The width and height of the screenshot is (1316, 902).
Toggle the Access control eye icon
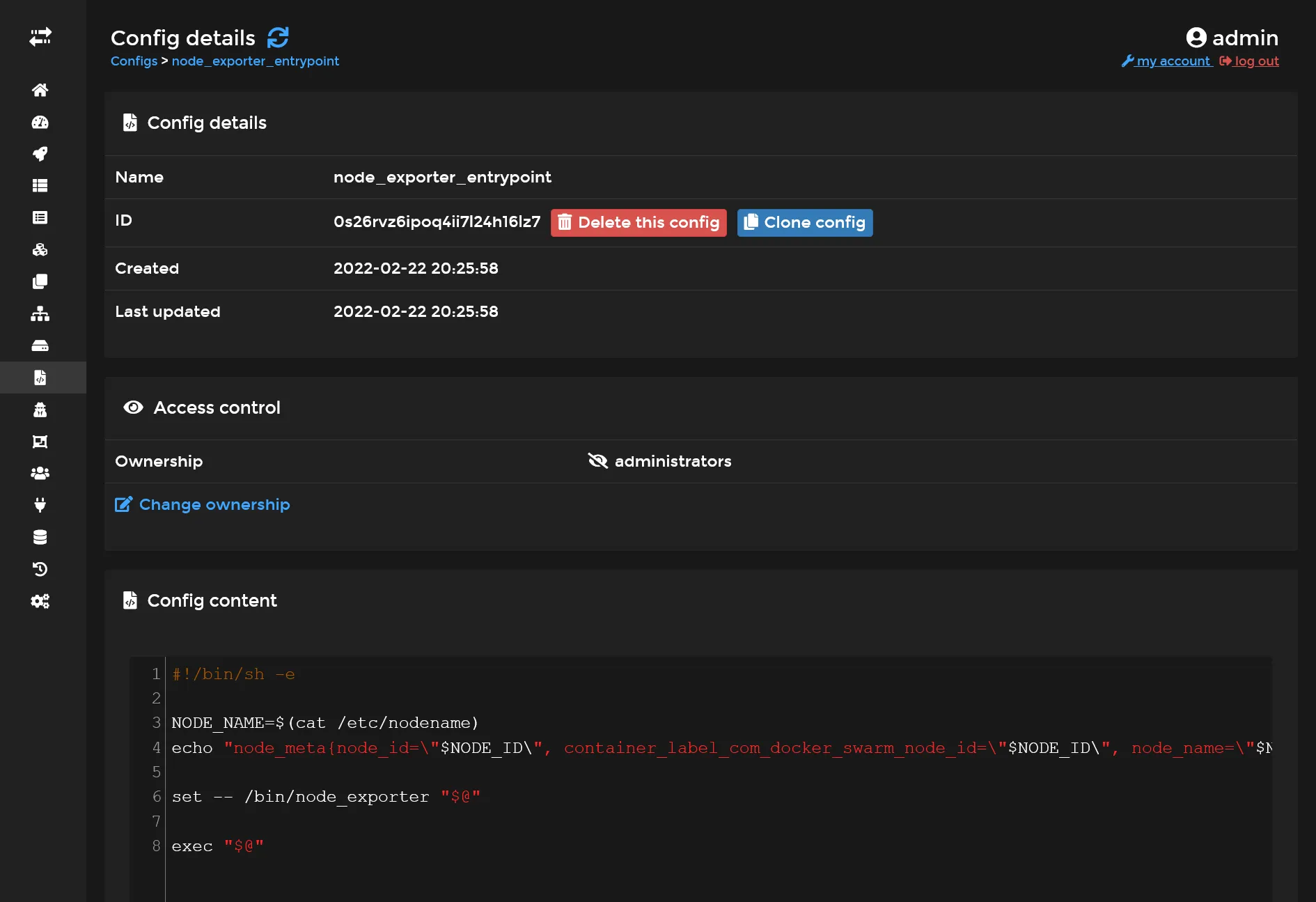133,407
